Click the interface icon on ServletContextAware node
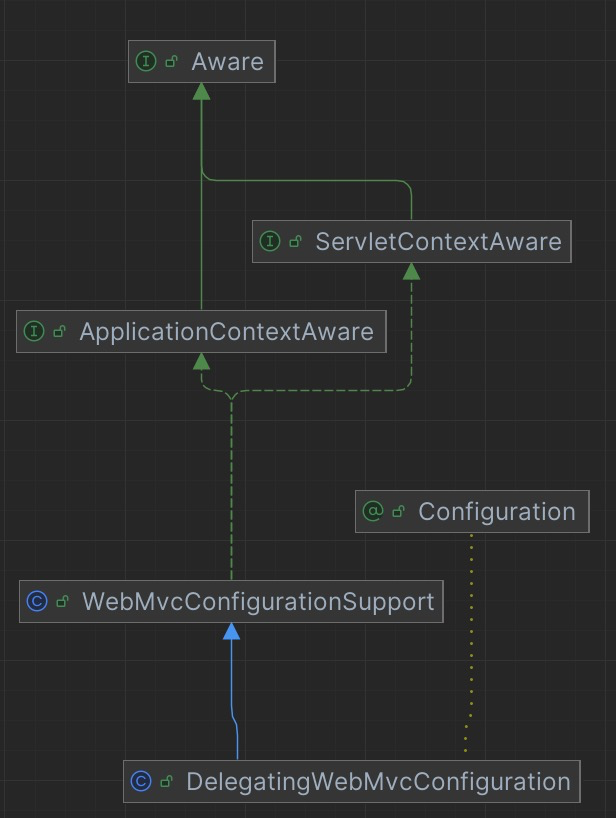Image resolution: width=616 pixels, height=818 pixels. tap(270, 242)
